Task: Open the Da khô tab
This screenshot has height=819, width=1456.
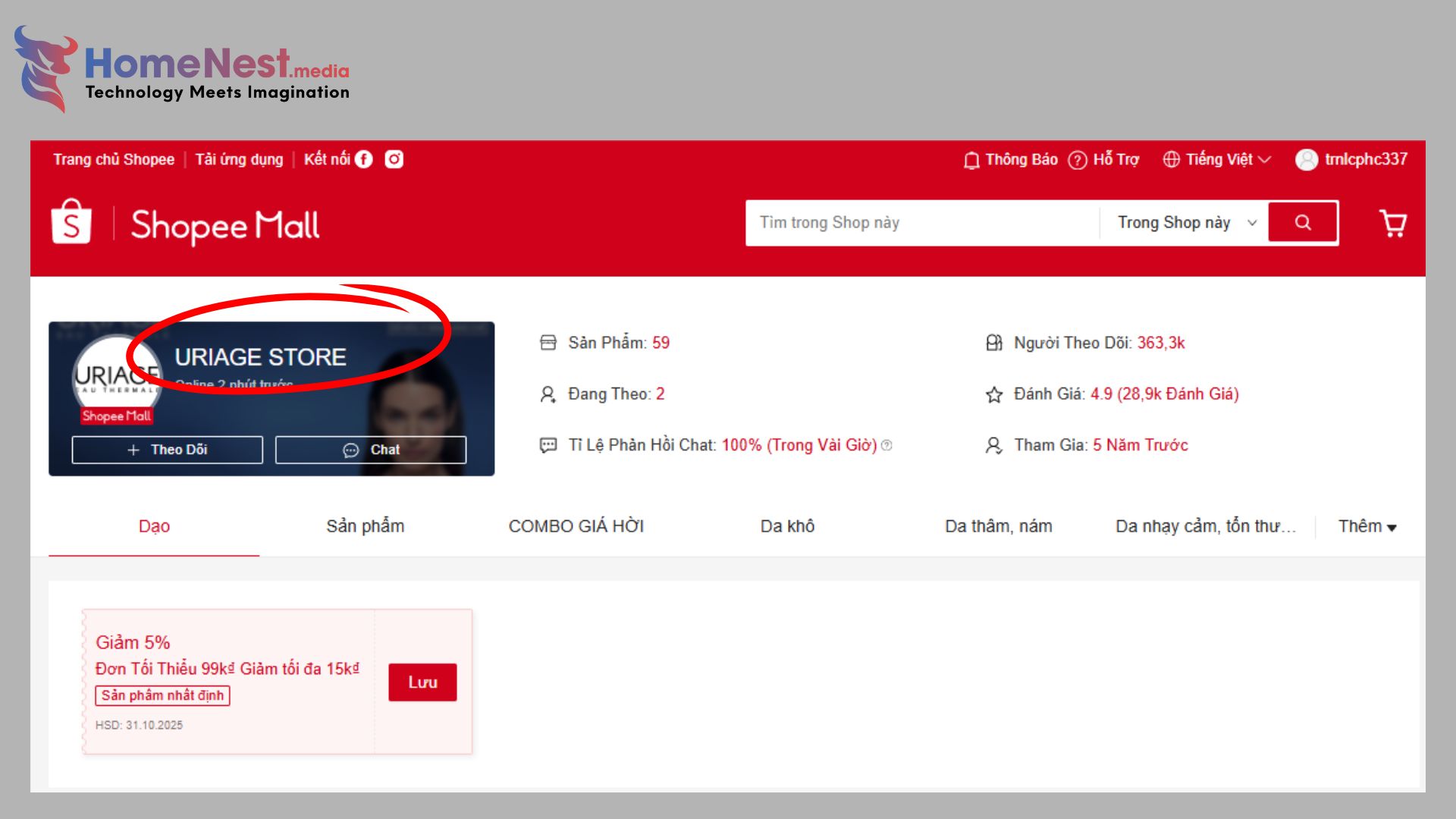Action: (787, 526)
